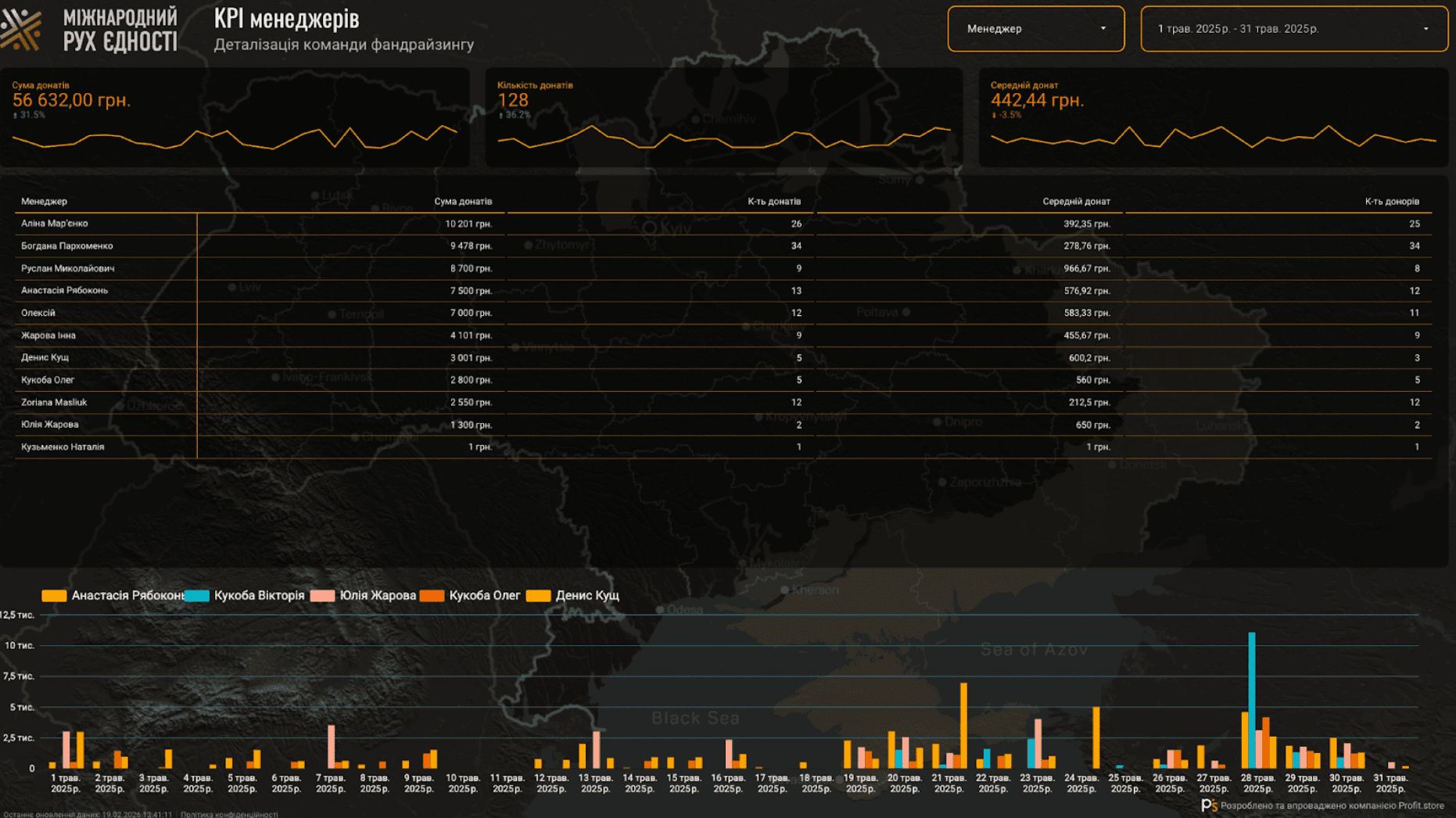Click the arrow on the Менеджер dropdown
1456x818 pixels.
coord(1103,29)
